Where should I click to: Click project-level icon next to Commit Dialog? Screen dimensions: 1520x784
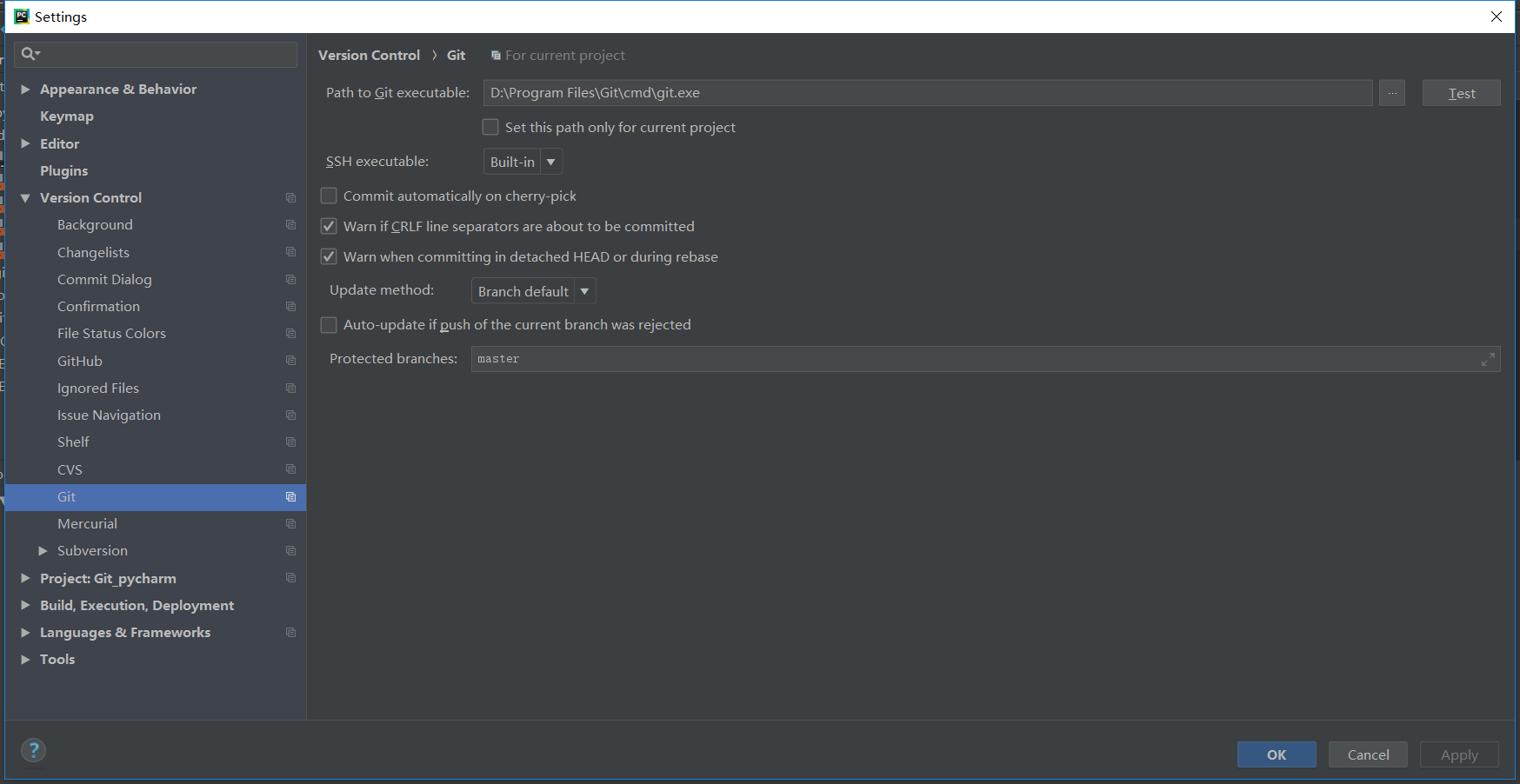[x=290, y=280]
